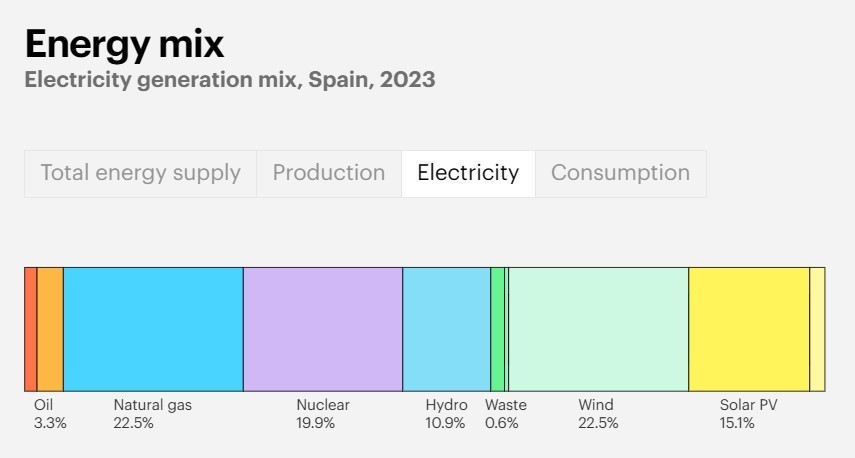
Task: Select the Electricity tab
Action: pyautogui.click(x=468, y=174)
